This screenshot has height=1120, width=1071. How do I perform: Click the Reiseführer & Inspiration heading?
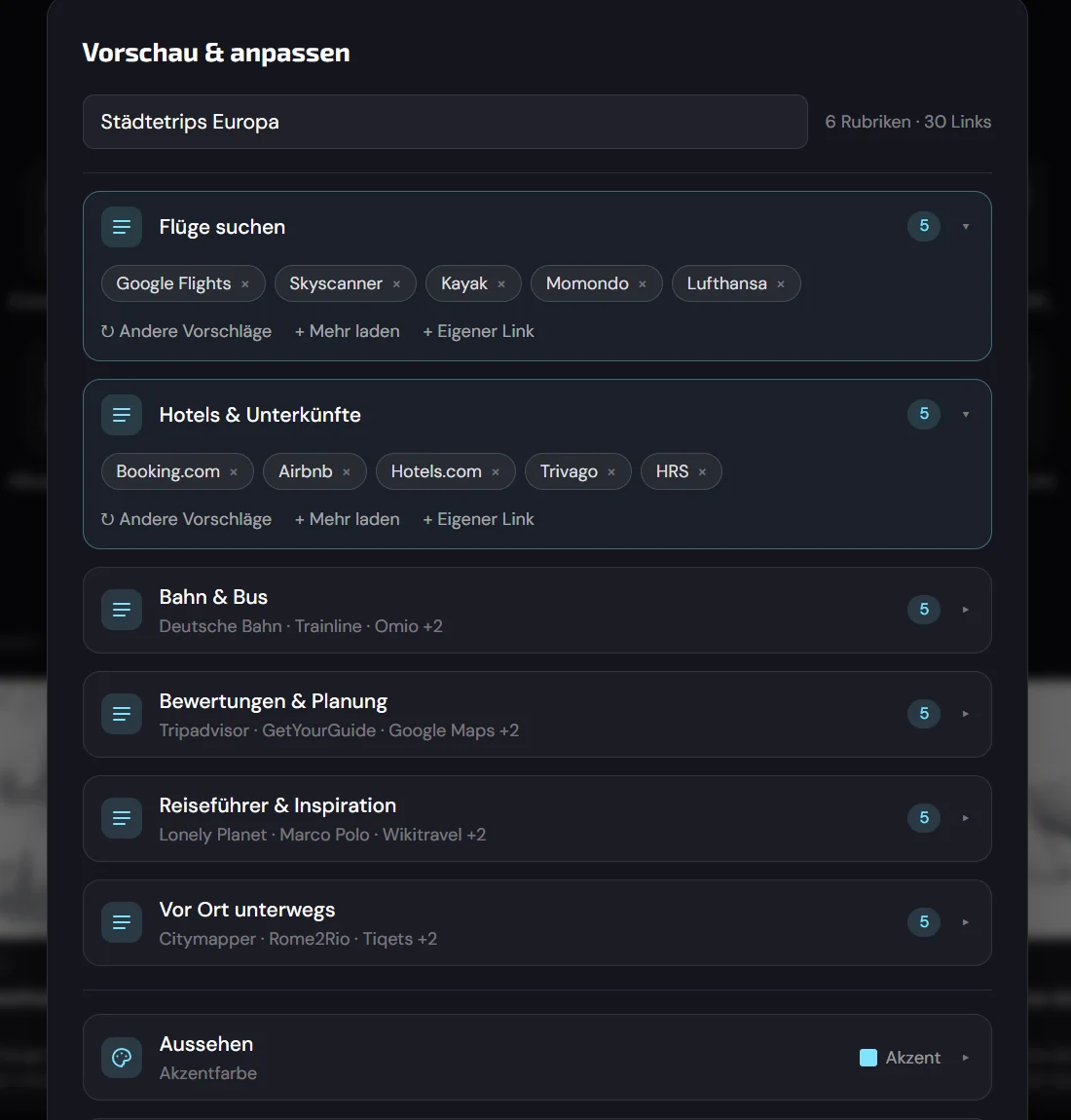pos(277,805)
